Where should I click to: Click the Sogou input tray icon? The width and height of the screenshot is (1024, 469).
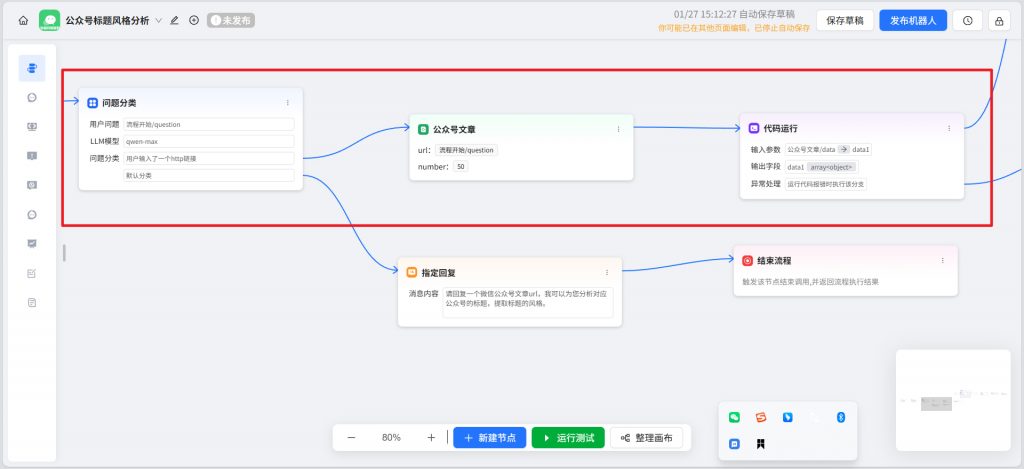tap(761, 417)
